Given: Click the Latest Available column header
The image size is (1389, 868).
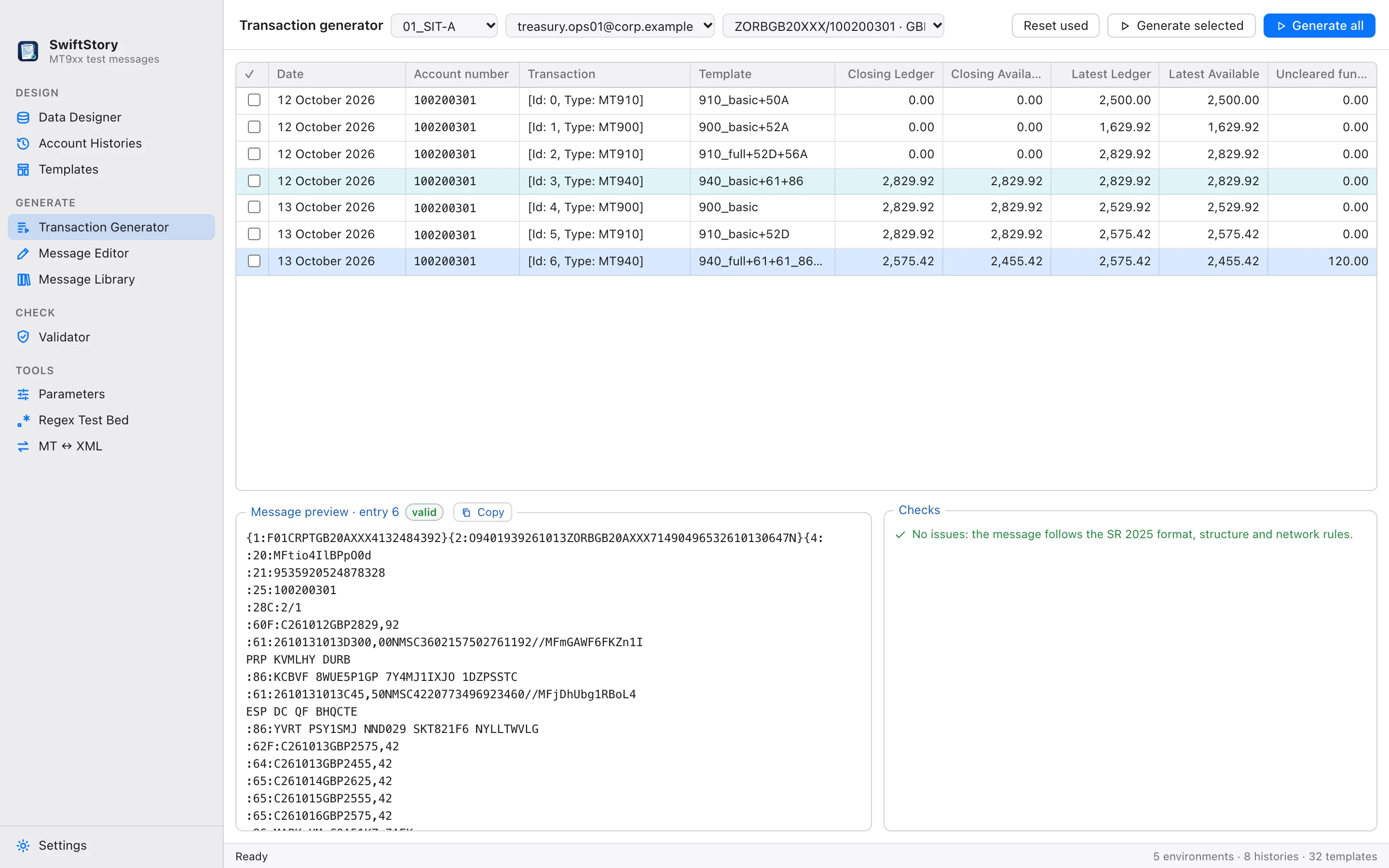Looking at the screenshot, I should pyautogui.click(x=1213, y=74).
